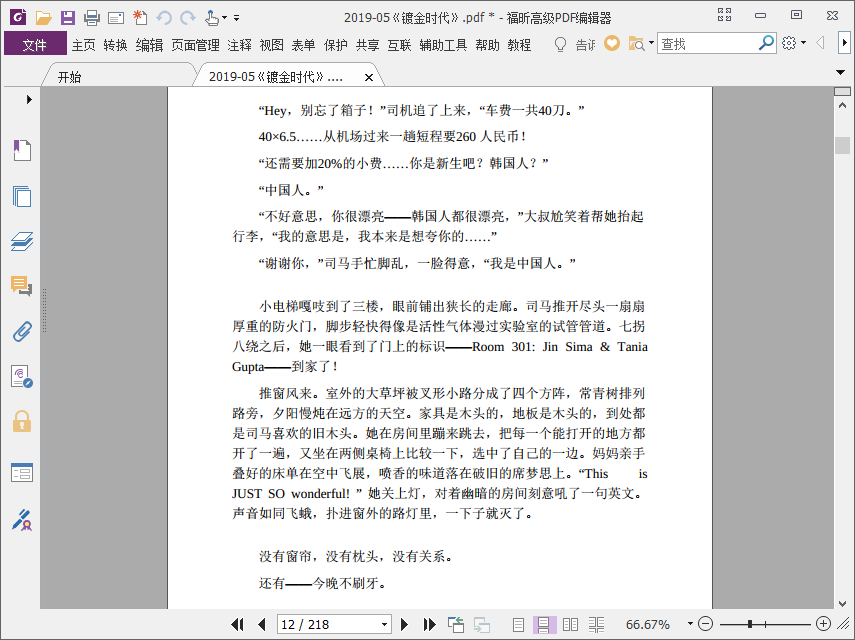Enable single page view mode
The image size is (855, 640).
pyautogui.click(x=518, y=624)
